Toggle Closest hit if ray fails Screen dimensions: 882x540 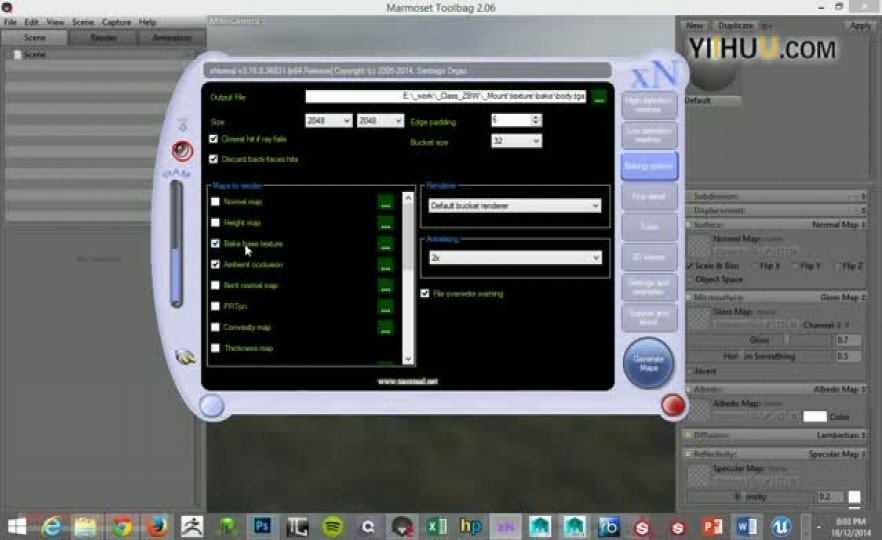[x=213, y=138]
